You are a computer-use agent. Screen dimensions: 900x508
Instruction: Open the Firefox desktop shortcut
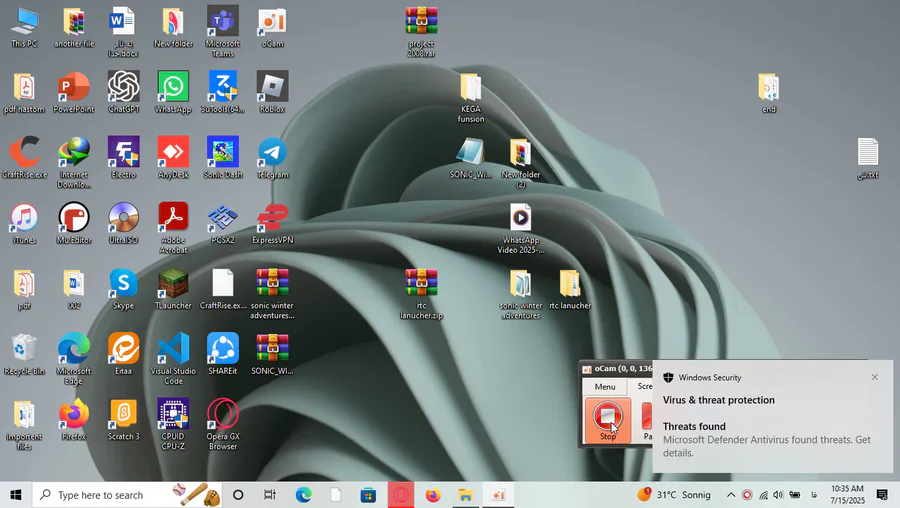coord(74,420)
